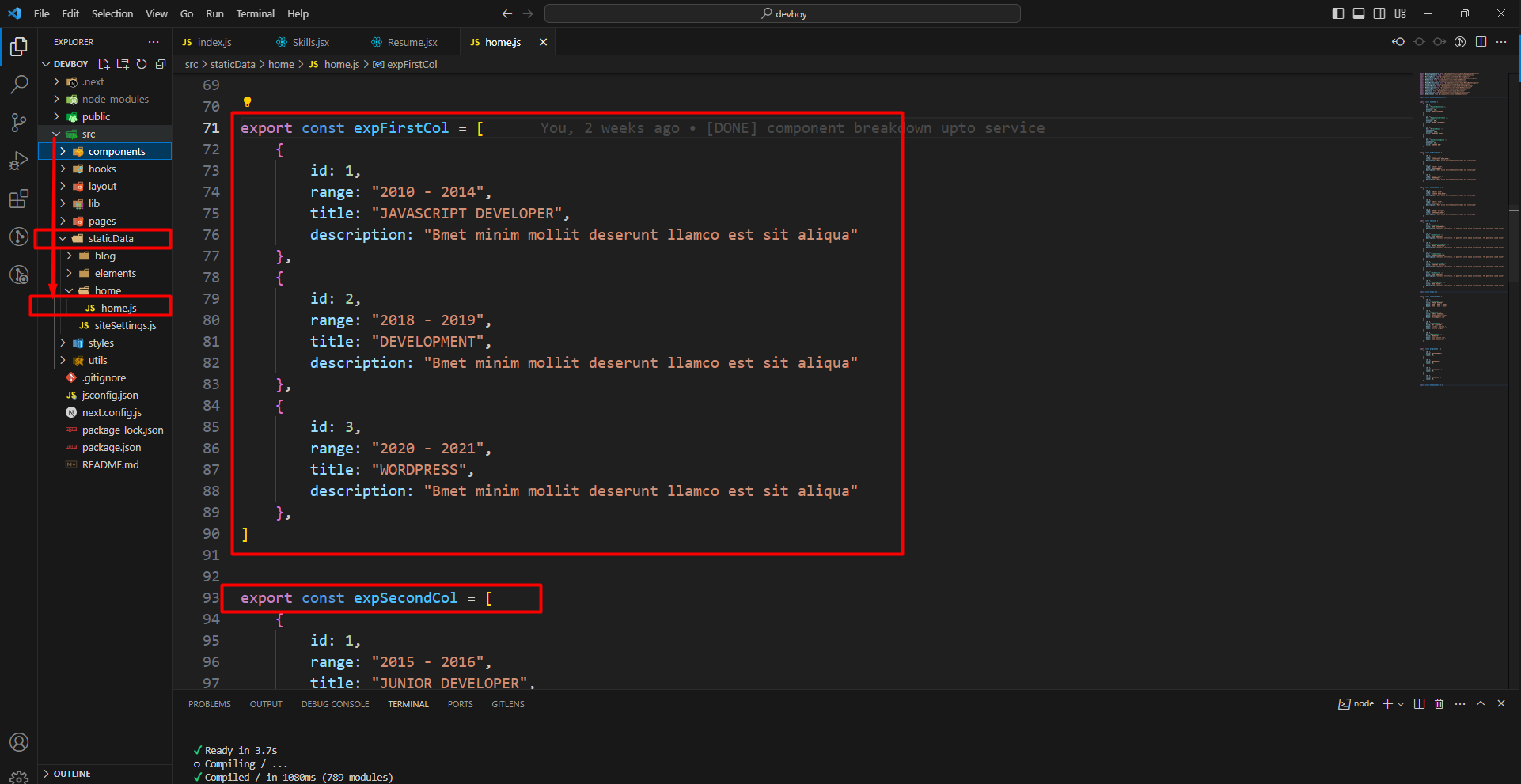Refresh the Explorer file tree
This screenshot has height=784, width=1521.
pos(142,64)
